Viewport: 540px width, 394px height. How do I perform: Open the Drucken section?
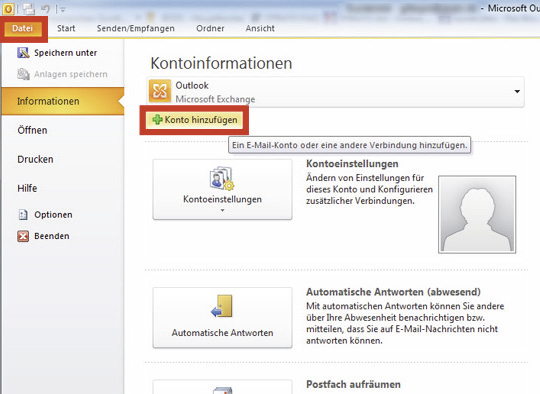pyautogui.click(x=35, y=159)
